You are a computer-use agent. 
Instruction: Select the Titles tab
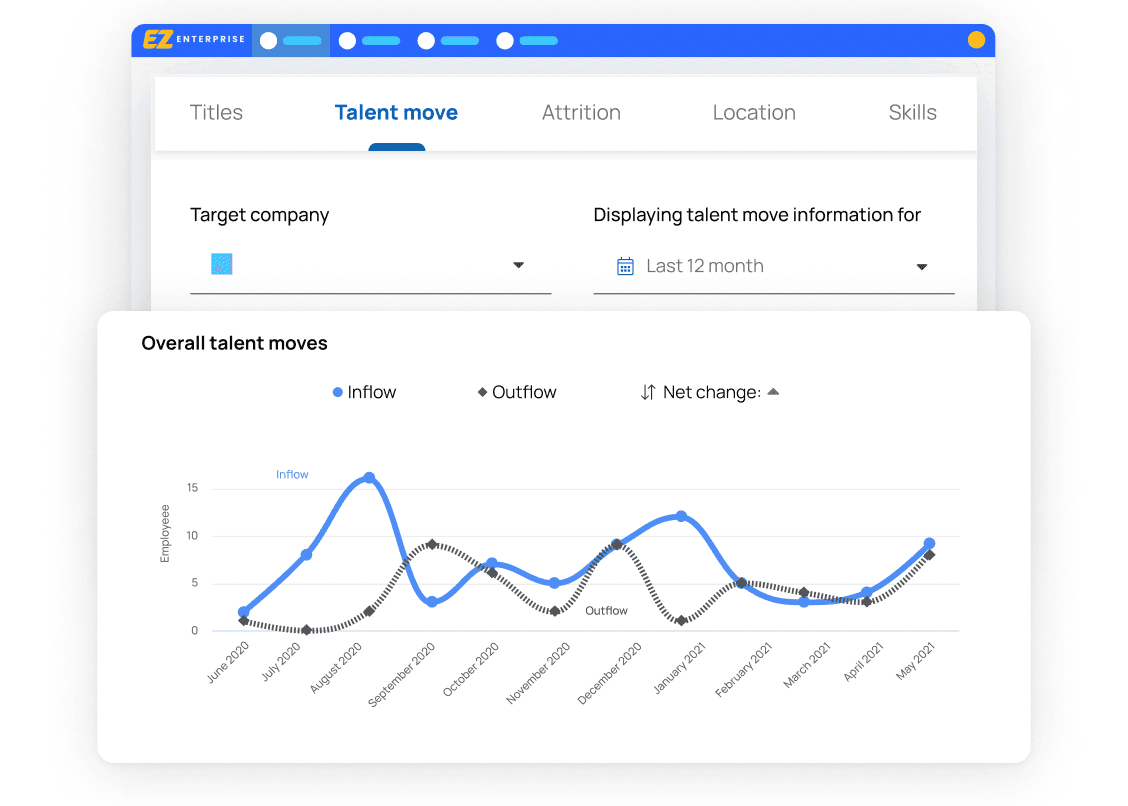[216, 112]
